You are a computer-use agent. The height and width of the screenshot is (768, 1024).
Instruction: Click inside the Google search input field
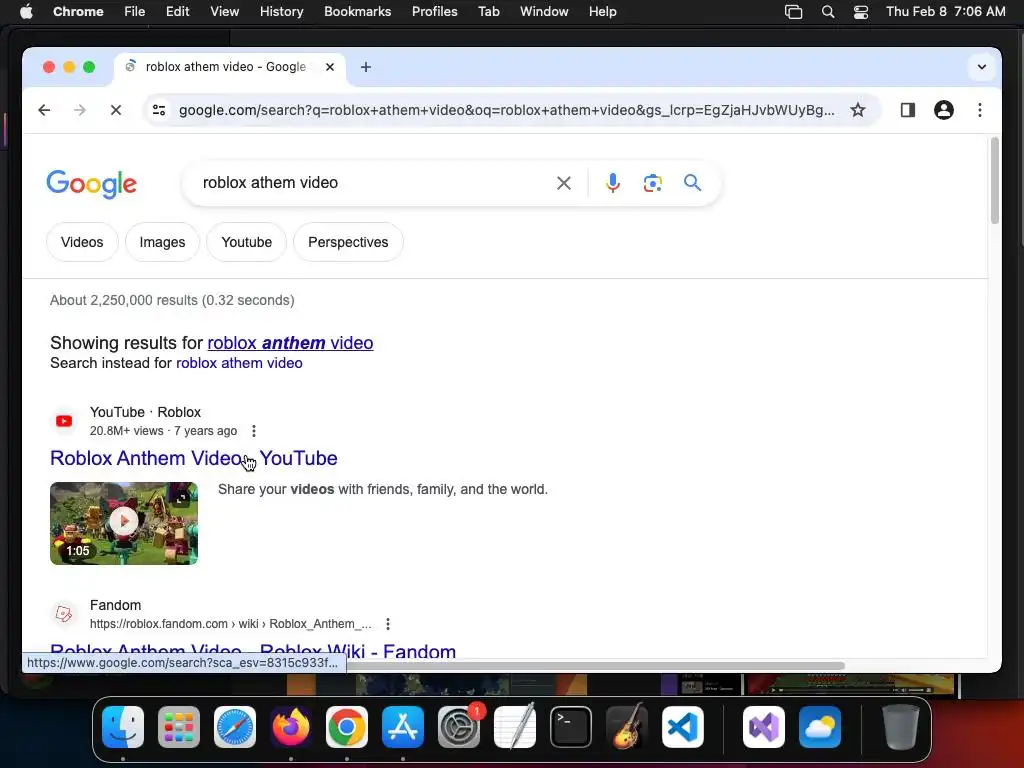372,183
